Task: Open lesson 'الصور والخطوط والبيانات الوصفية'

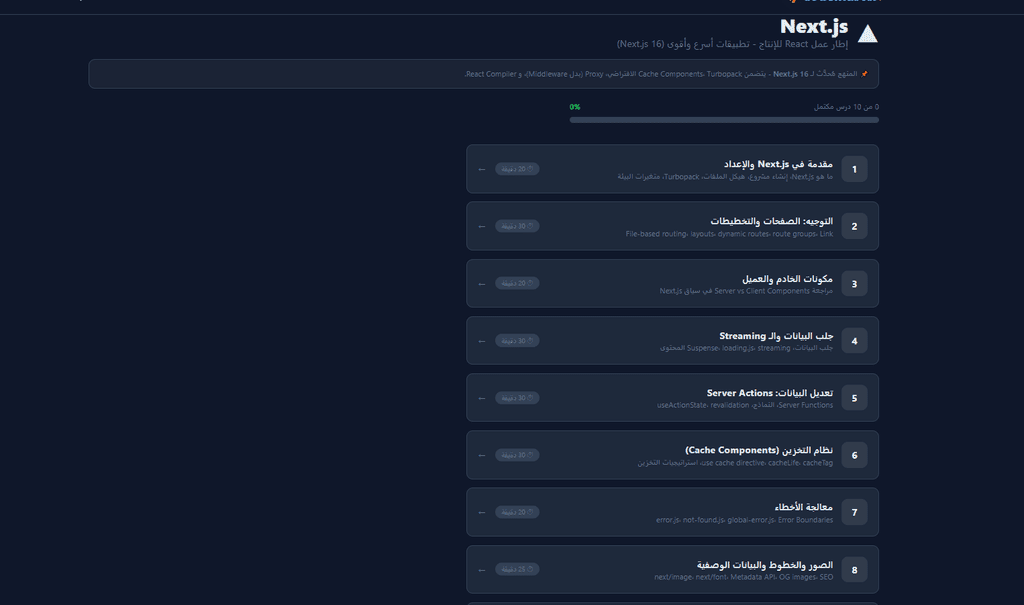Action: click(673, 570)
